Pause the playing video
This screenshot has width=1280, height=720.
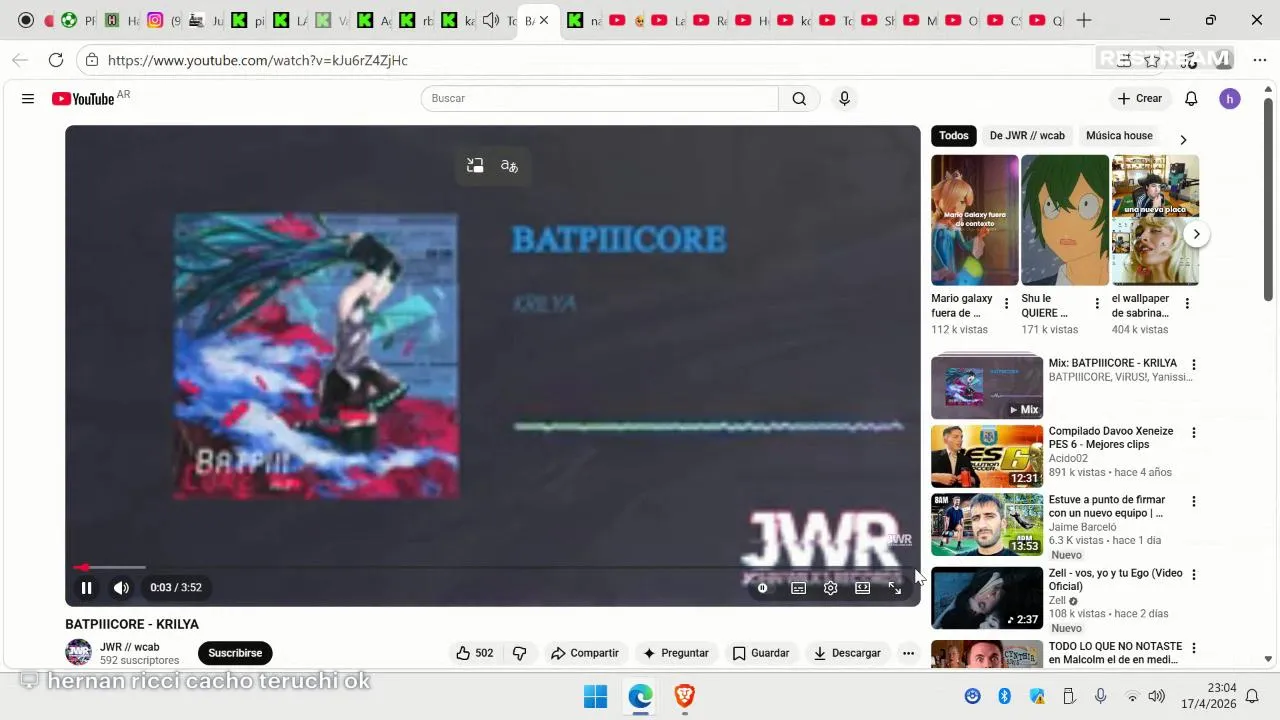click(x=86, y=588)
